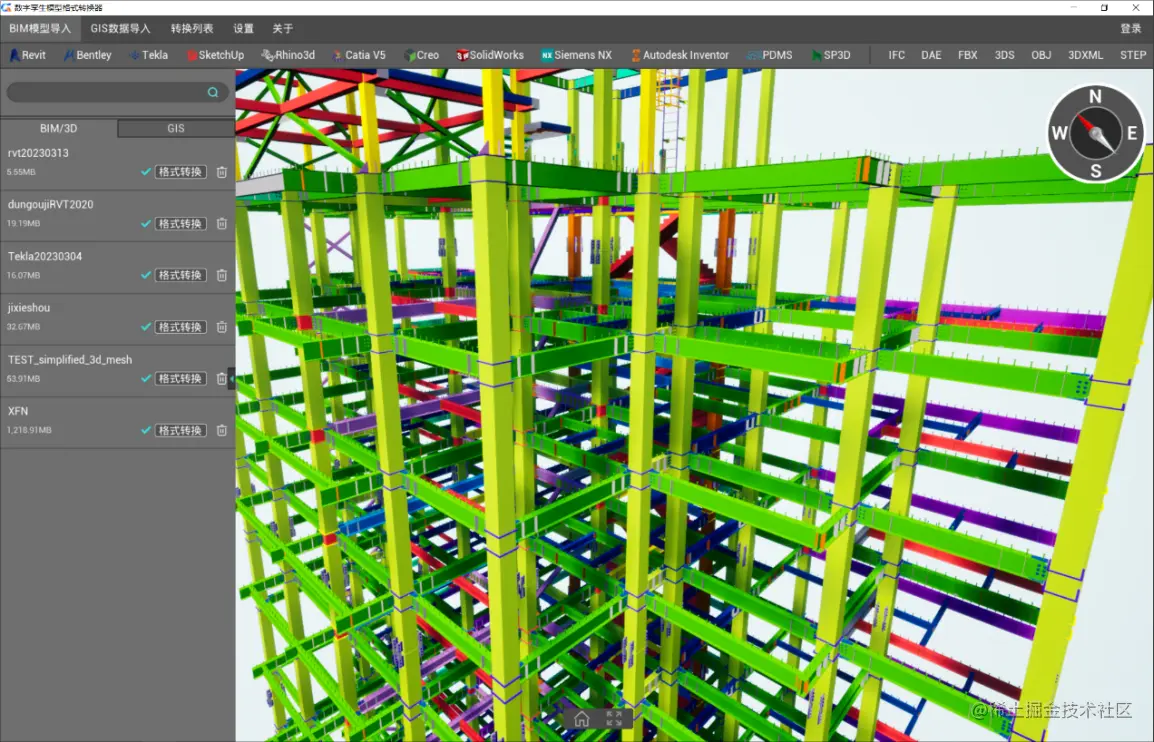Viewport: 1154px width, 742px height.
Task: Choose the PDMS import option
Action: point(769,55)
